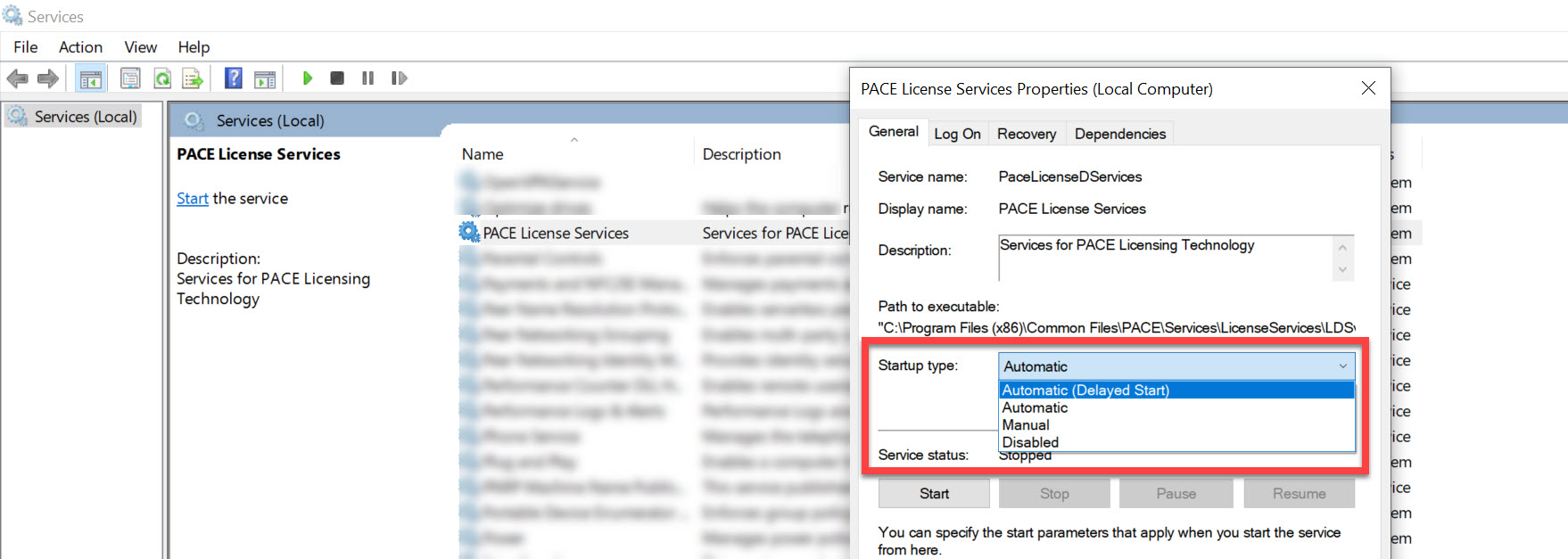Screen dimensions: 1568x559
Task: Click the Forward arrow in the toolbar
Action: tap(48, 78)
